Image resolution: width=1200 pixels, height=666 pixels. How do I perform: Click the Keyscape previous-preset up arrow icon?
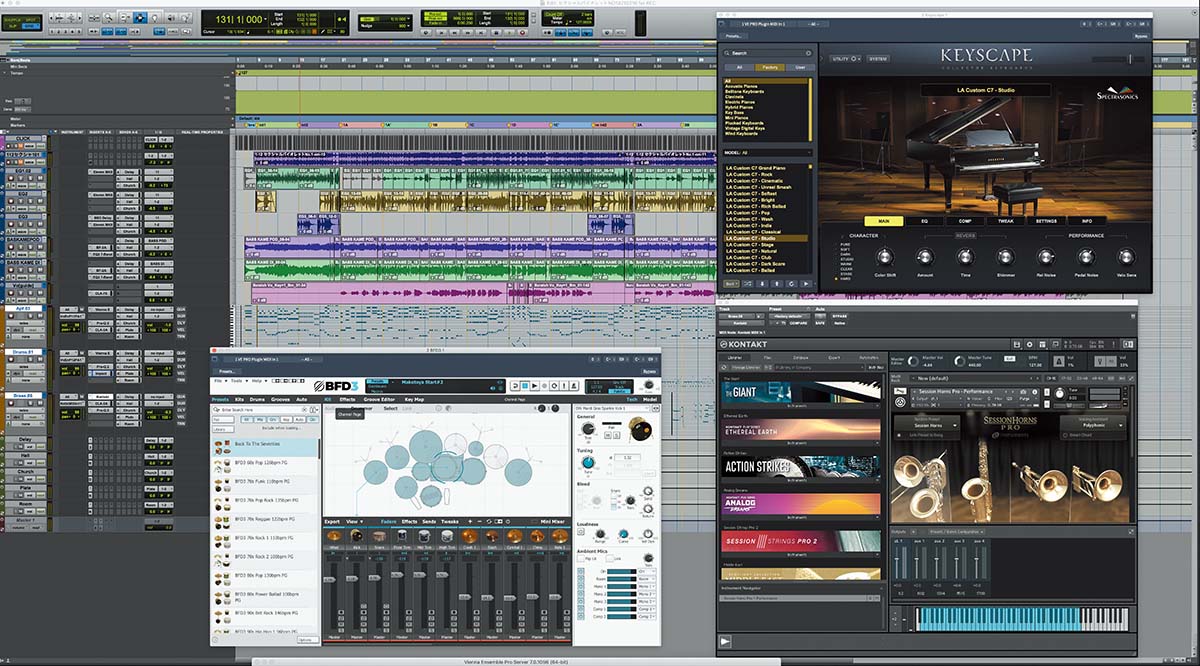pyautogui.click(x=777, y=284)
